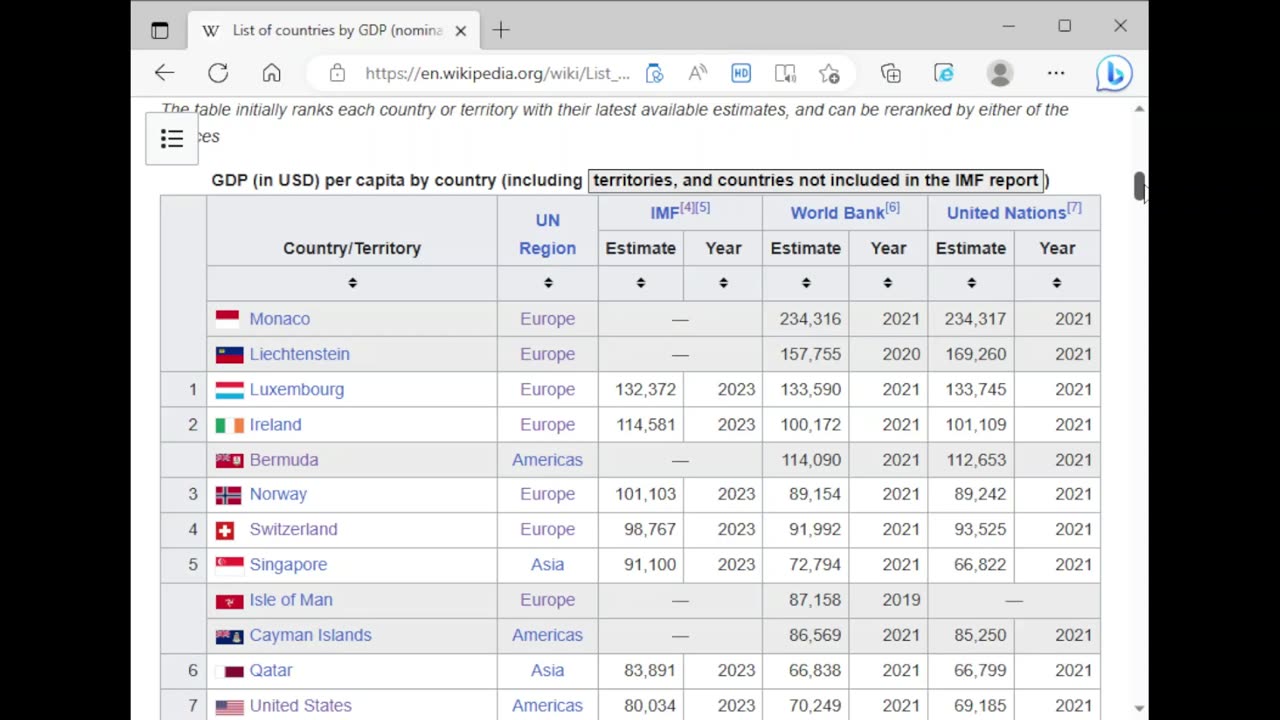Click Liechtenstein's World Bank year 2020
1280x720 pixels.
pos(901,354)
